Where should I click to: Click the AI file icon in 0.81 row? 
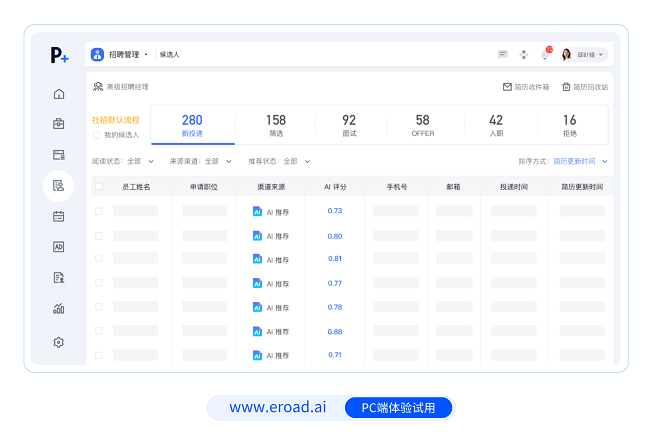[257, 259]
